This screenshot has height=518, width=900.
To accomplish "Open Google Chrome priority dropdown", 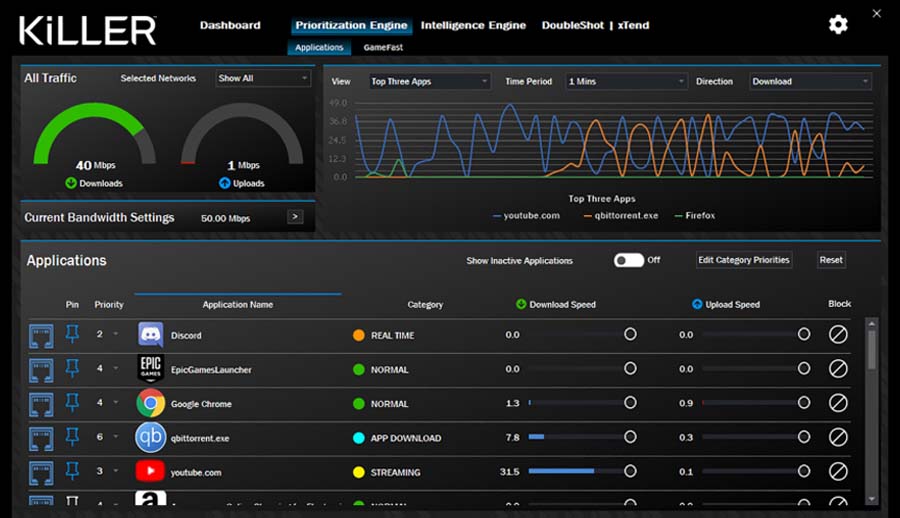I will tap(116, 403).
